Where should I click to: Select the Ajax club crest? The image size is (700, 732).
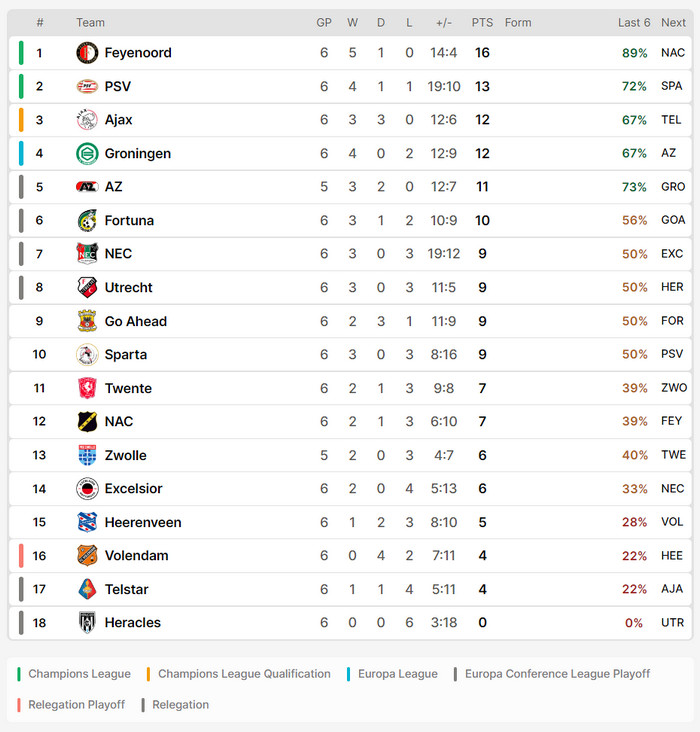tap(87, 120)
